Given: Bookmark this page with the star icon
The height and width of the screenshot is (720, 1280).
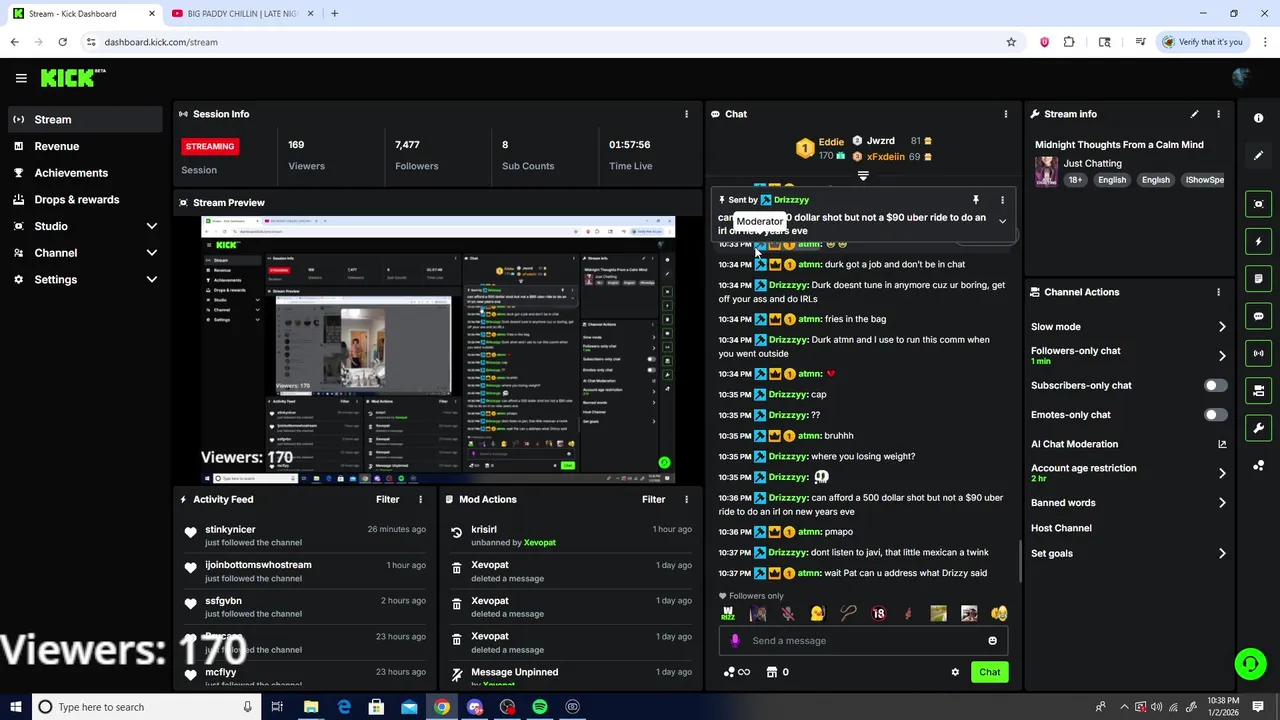Looking at the screenshot, I should [x=1011, y=42].
